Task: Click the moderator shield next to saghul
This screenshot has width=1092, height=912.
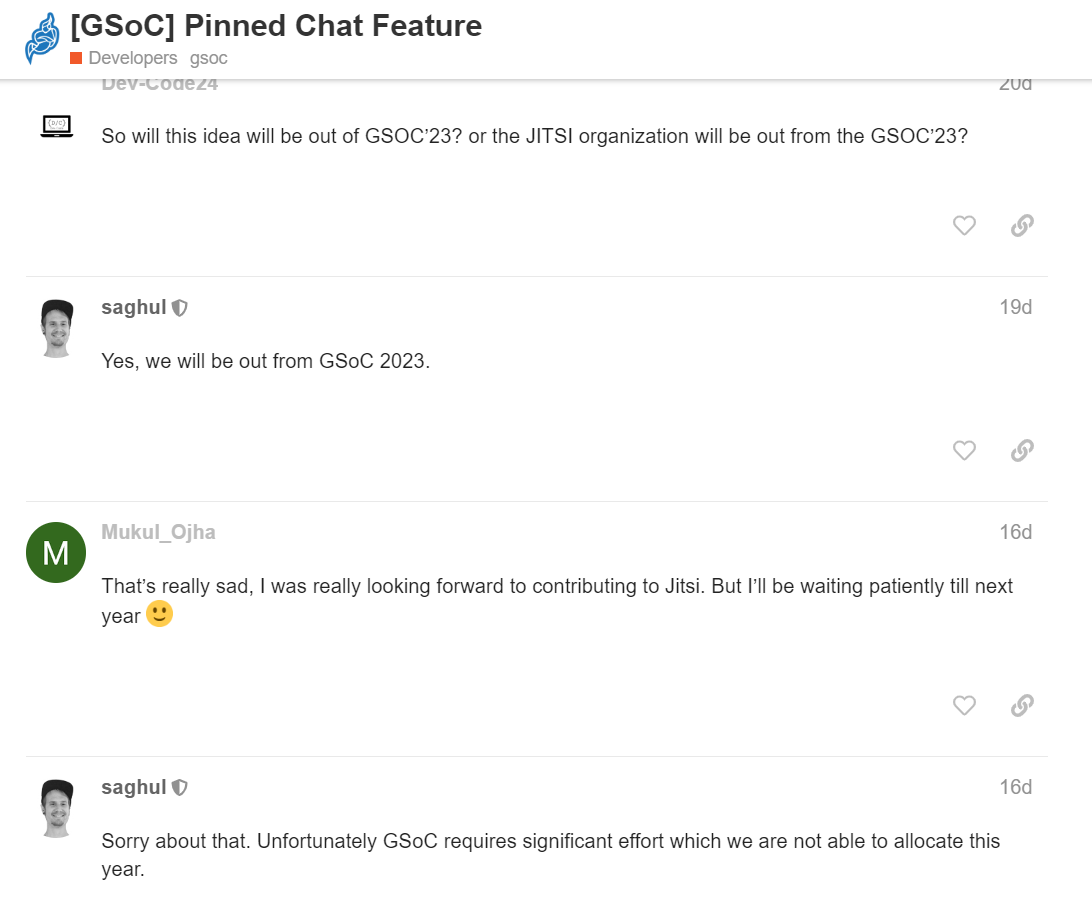Action: [178, 307]
